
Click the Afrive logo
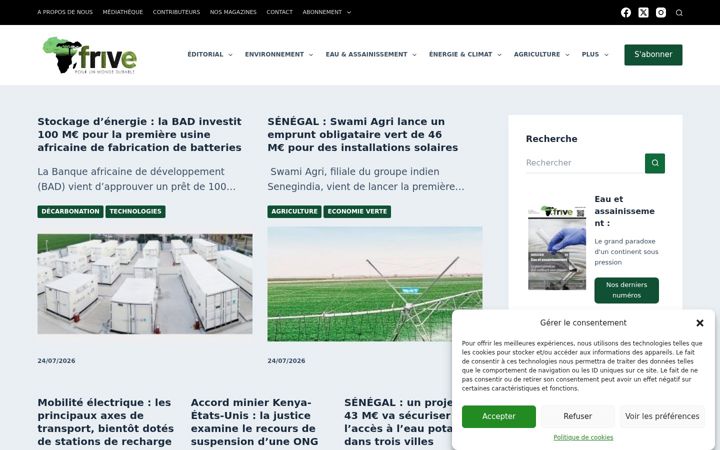(x=90, y=55)
